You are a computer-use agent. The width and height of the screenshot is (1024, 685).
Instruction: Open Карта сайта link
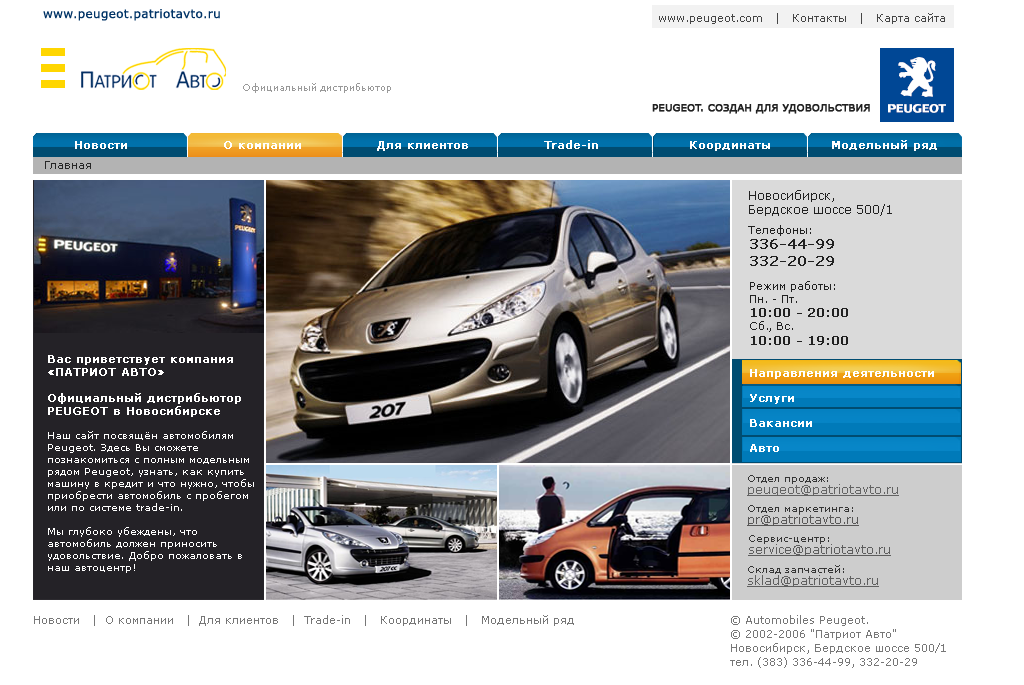pos(910,18)
